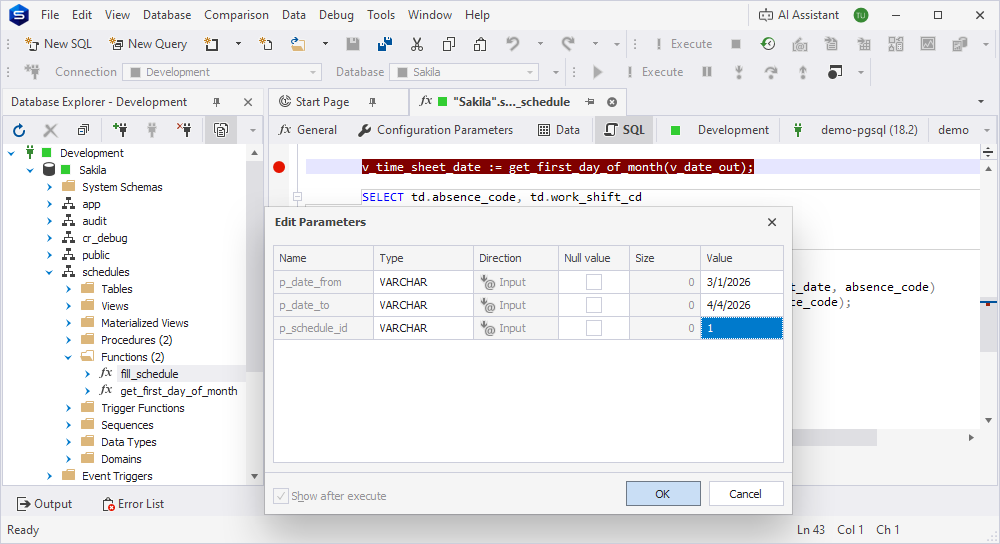Open the Tools menu
The image size is (1000, 544).
pos(381,15)
